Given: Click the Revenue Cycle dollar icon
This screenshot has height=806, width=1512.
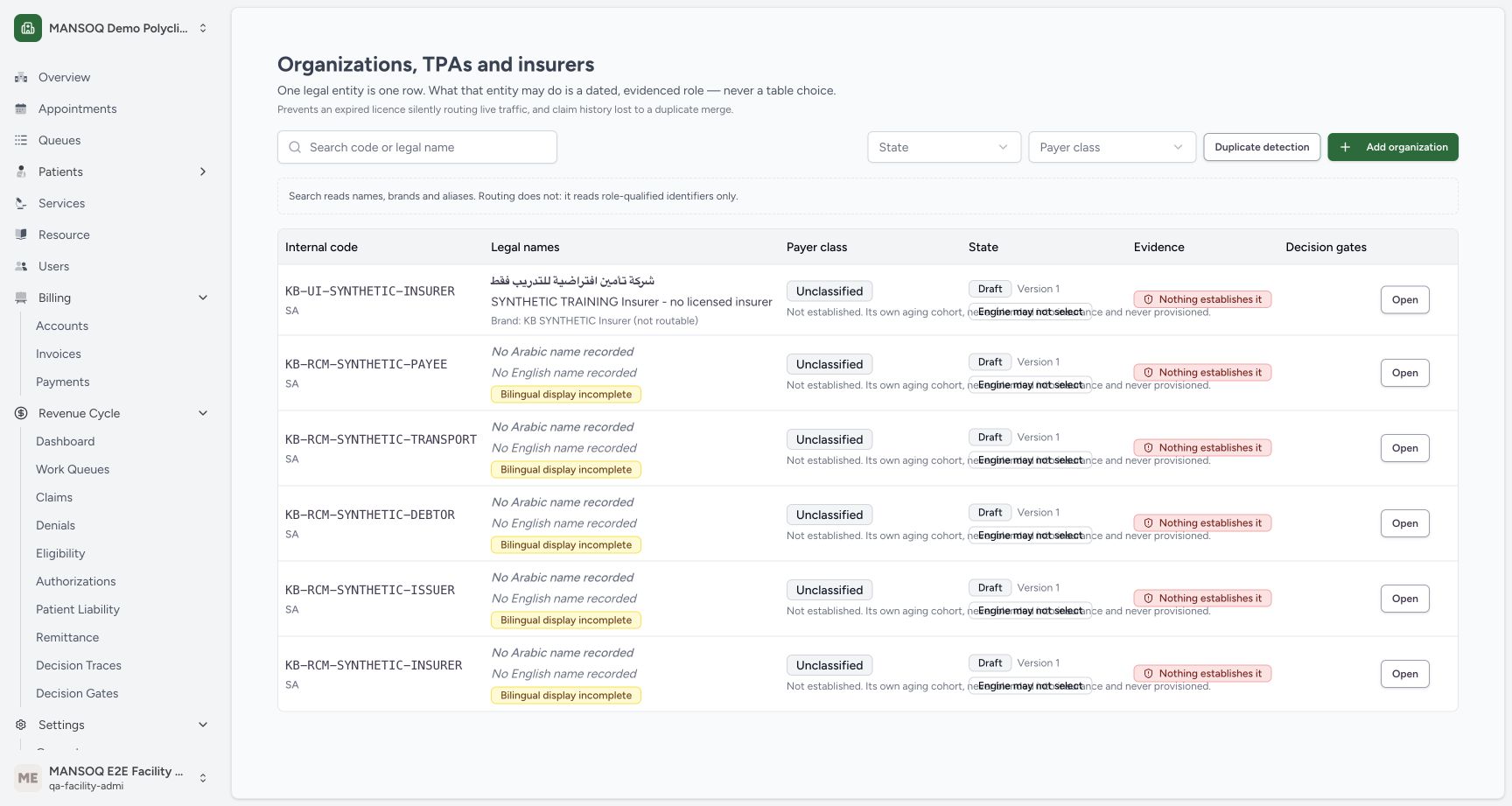Looking at the screenshot, I should 21,413.
